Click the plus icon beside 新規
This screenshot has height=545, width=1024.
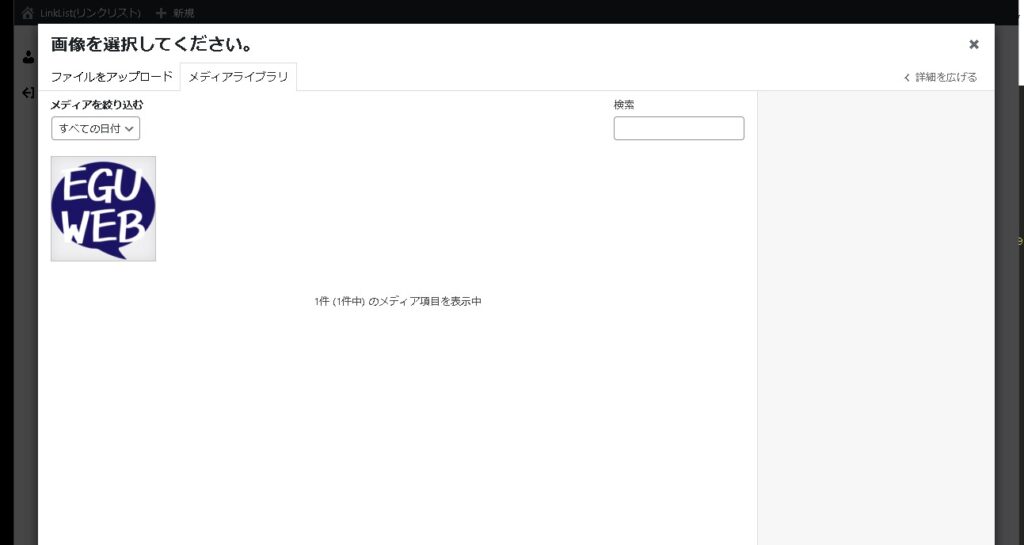(161, 13)
